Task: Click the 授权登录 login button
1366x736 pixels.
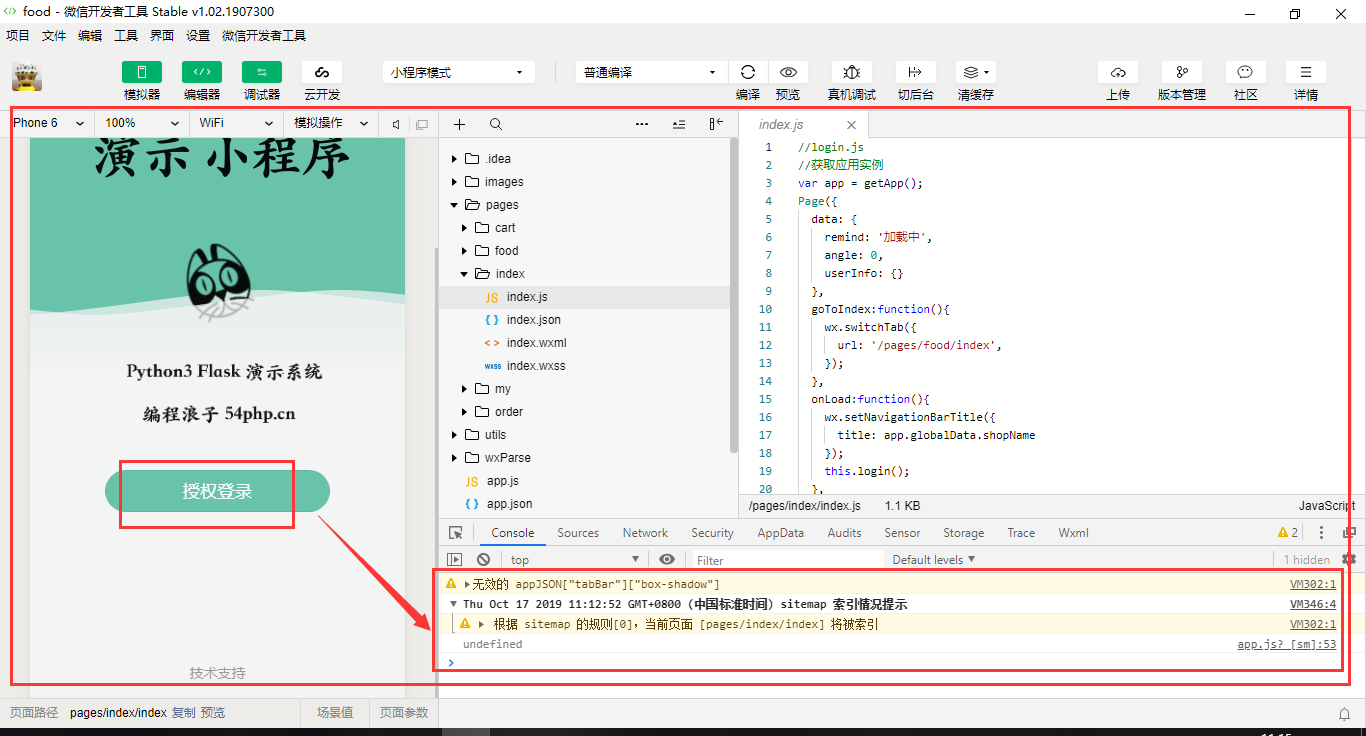Action: [x=217, y=491]
